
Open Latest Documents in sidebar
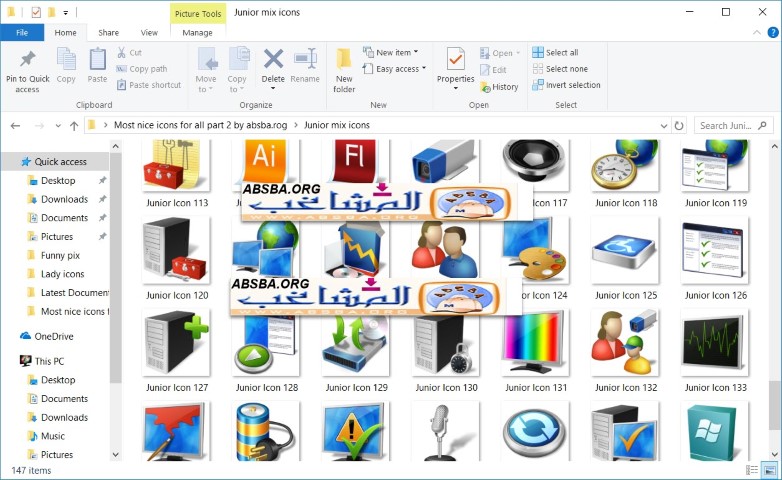pyautogui.click(x=67, y=293)
